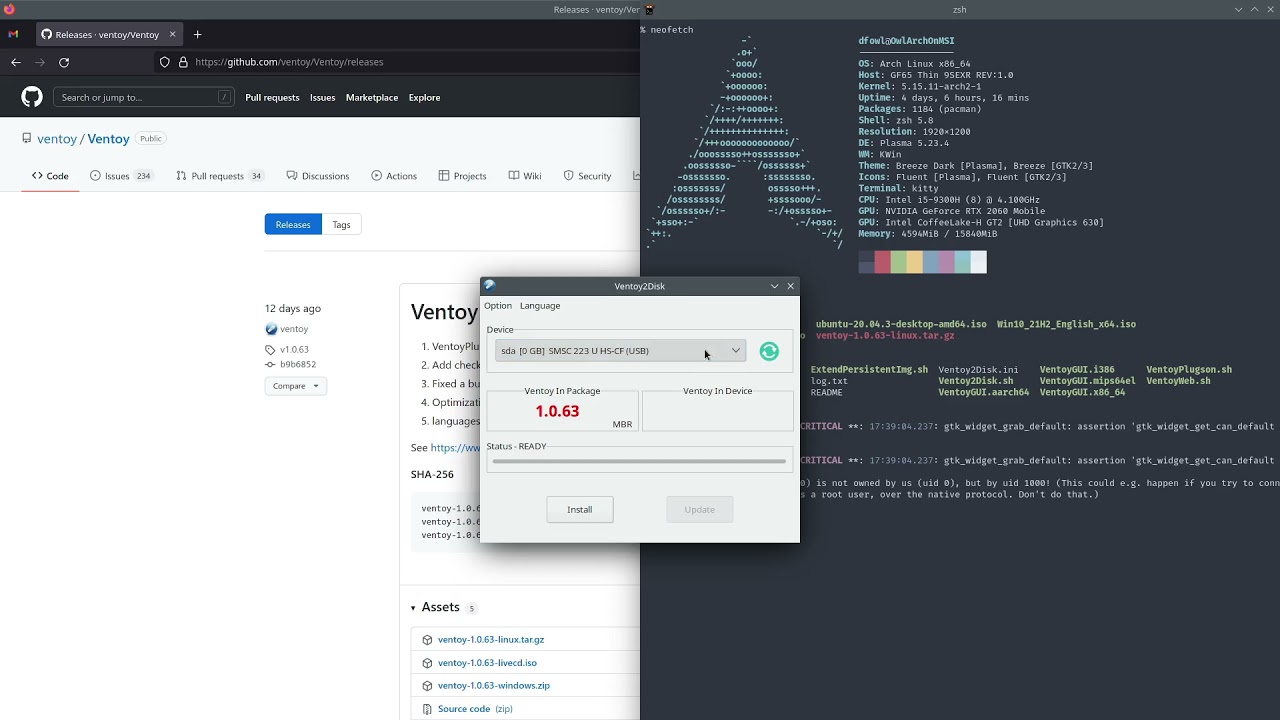The height and width of the screenshot is (720, 1280).
Task: Open Issues in the GitHub top navigation
Action: 323,98
